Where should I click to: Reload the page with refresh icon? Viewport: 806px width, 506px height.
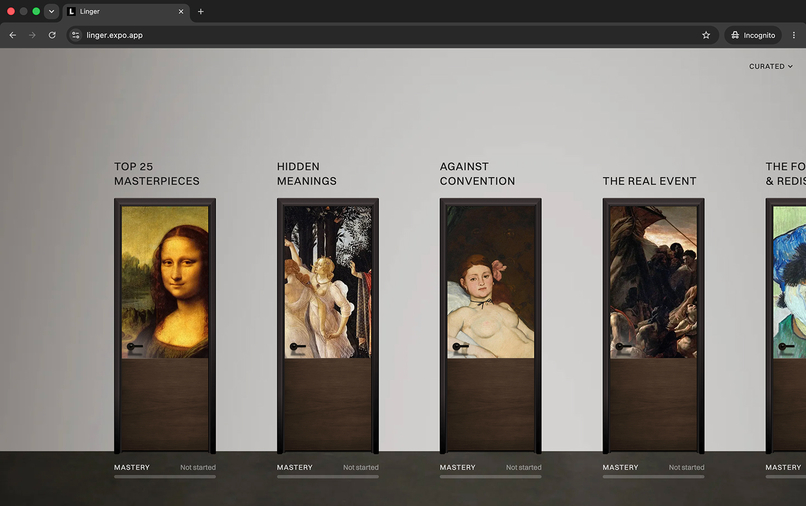52,35
